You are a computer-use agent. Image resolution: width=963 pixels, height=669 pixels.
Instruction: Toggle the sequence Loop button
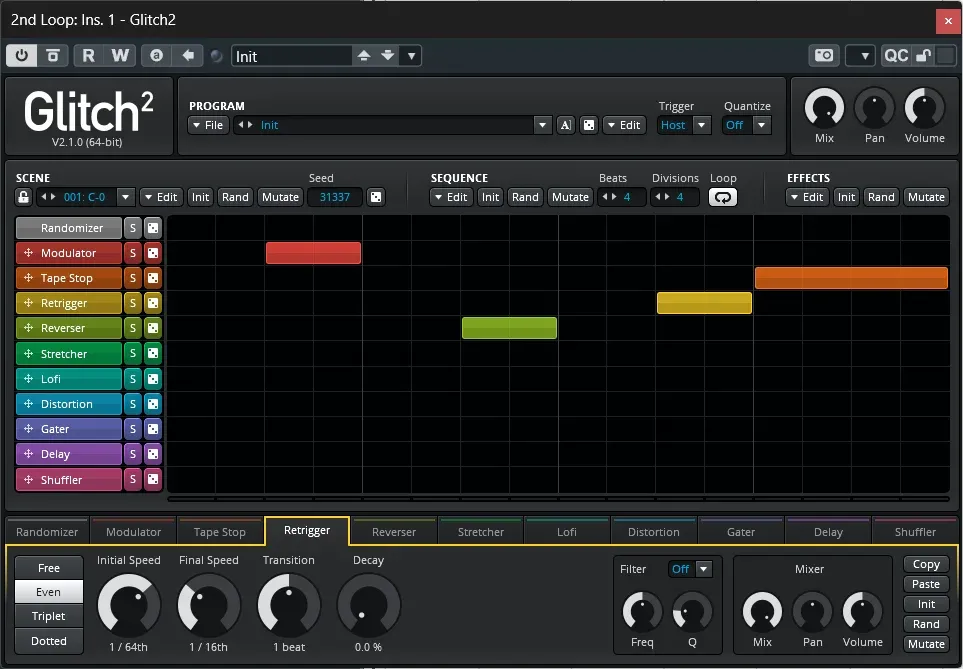pos(723,197)
